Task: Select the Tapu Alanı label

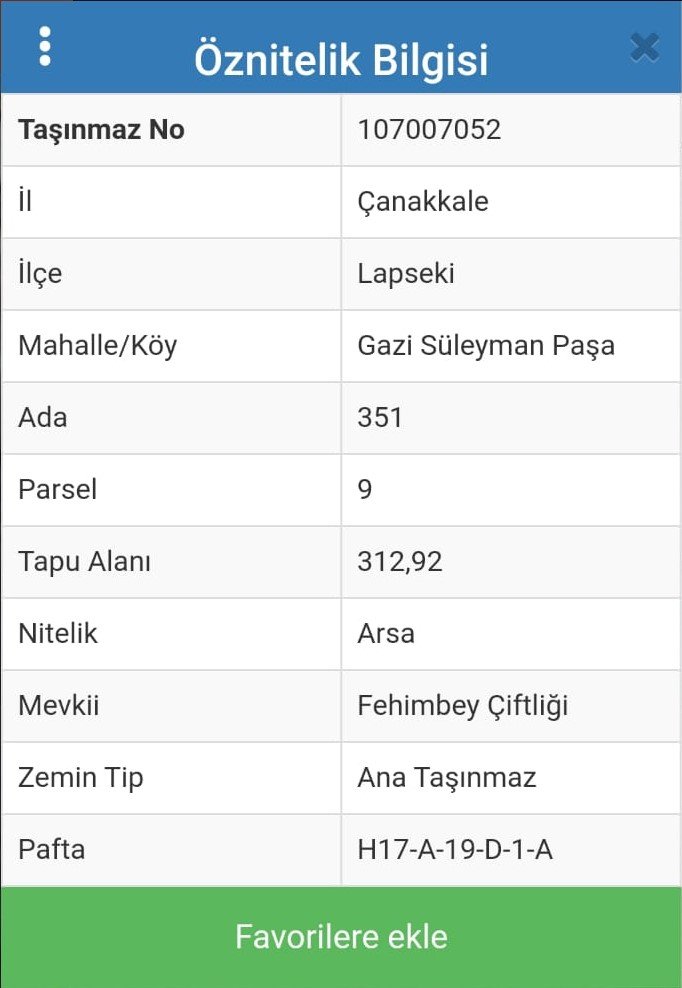Action: tap(84, 561)
